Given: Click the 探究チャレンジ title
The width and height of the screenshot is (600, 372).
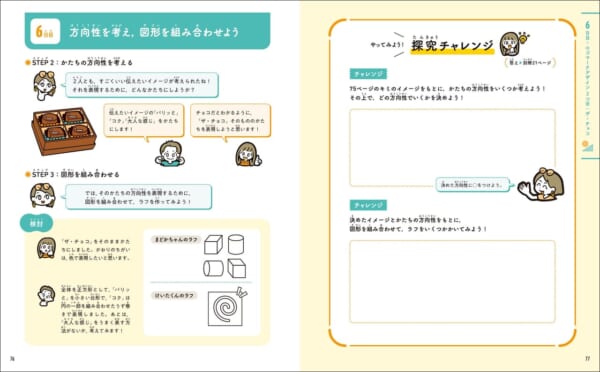Looking at the screenshot, I should pos(452,46).
